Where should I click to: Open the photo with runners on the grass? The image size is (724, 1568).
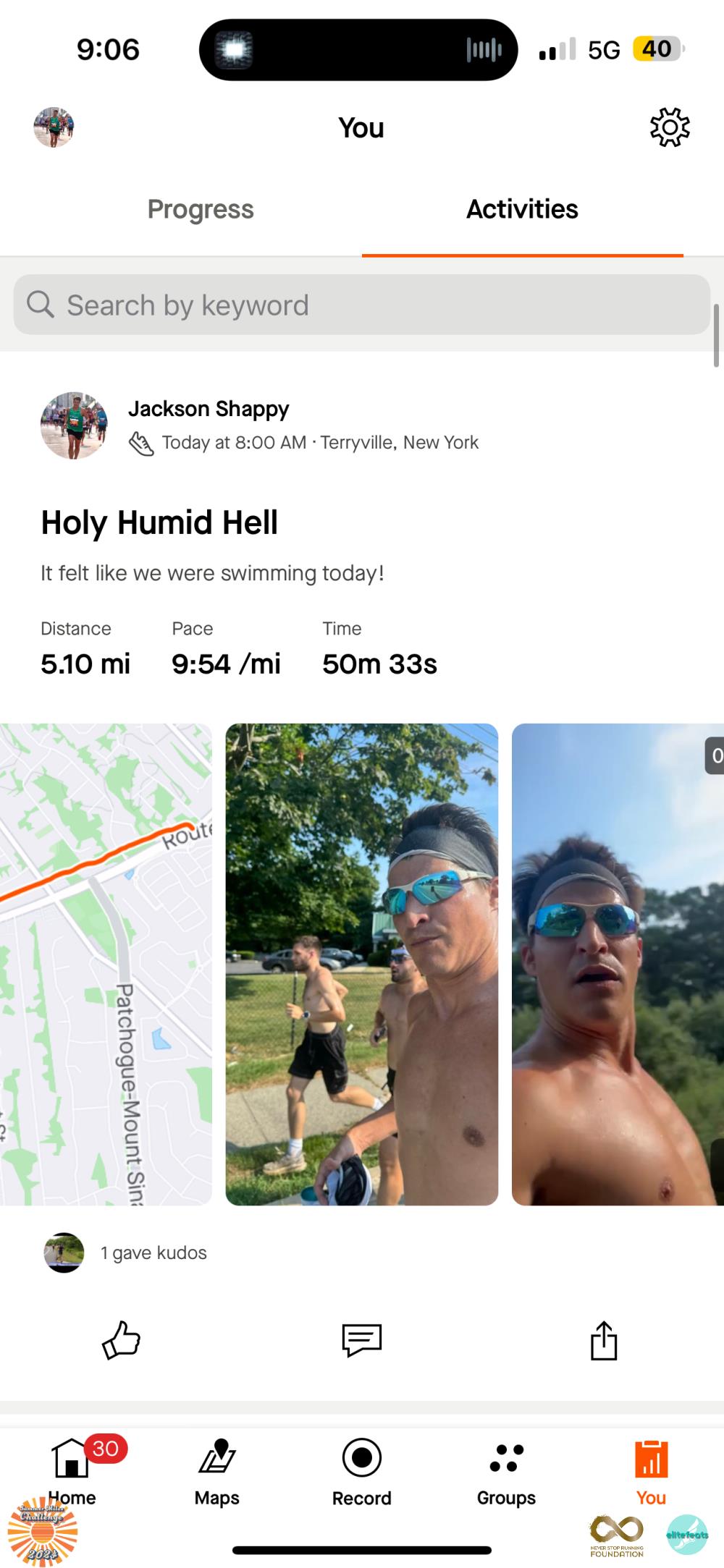(x=361, y=964)
